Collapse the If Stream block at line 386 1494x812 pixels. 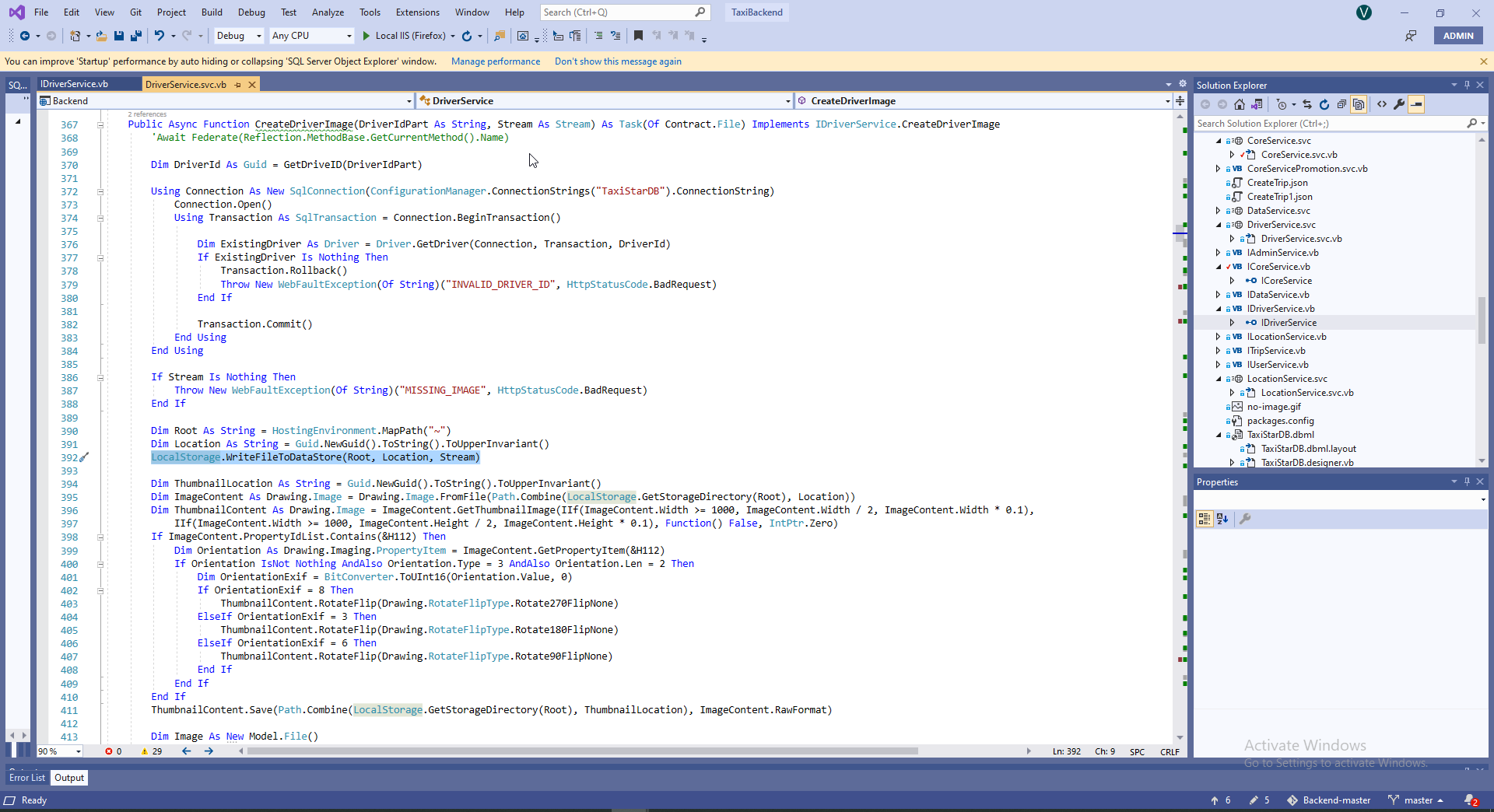tap(100, 378)
